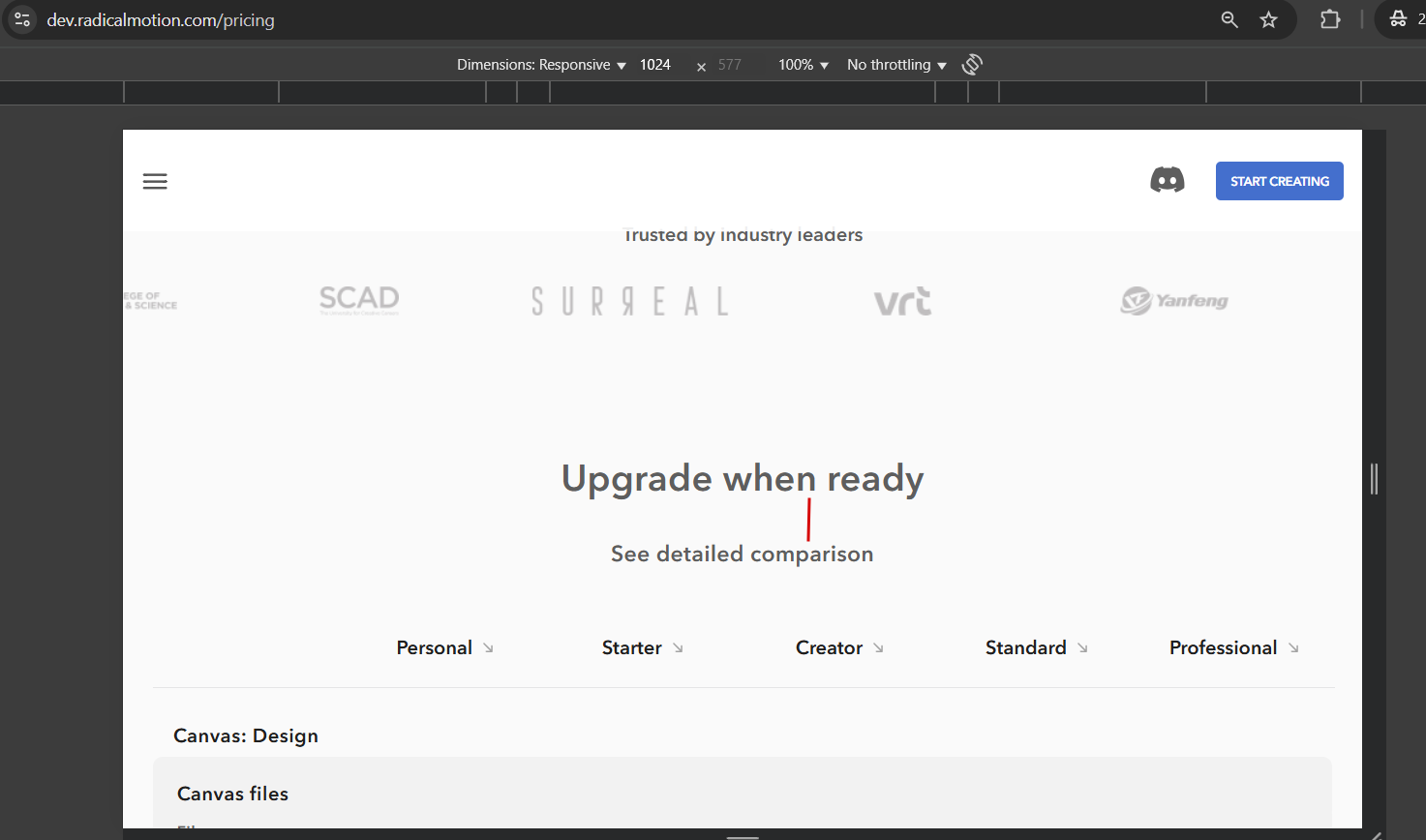1426x840 pixels.
Task: Click the See detailed comparison link
Action: click(x=742, y=554)
